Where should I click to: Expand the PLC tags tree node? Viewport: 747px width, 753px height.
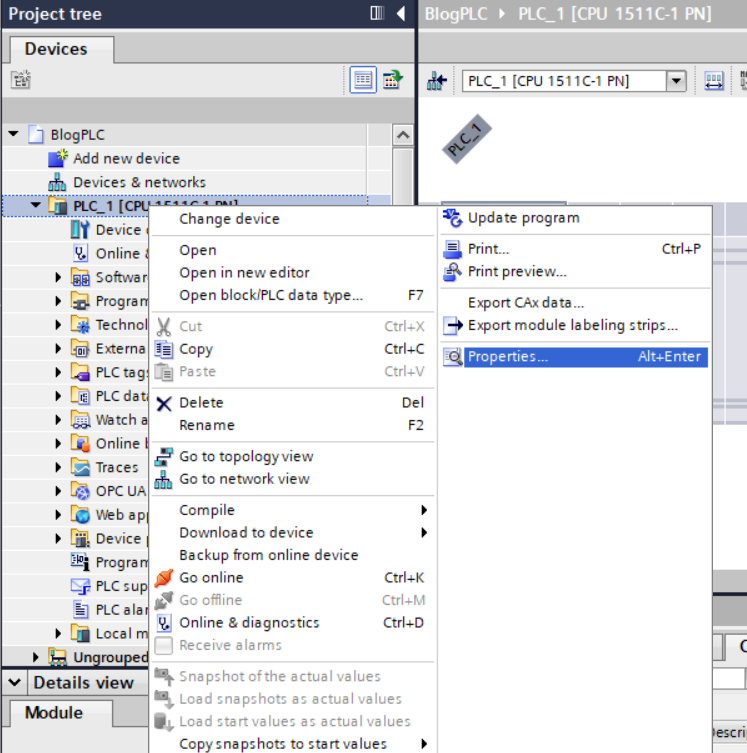(58, 372)
